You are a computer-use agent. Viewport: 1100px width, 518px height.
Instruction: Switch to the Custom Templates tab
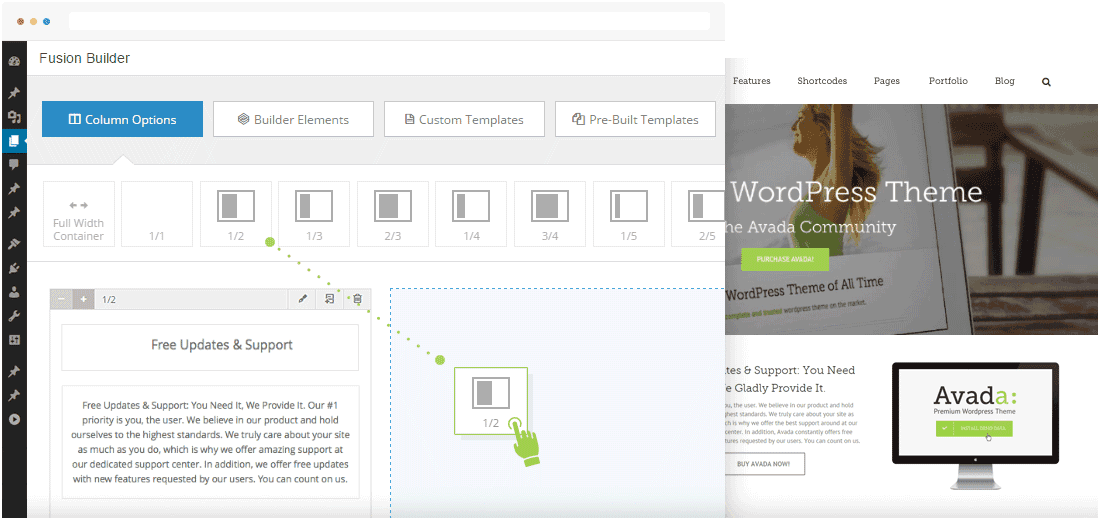464,119
